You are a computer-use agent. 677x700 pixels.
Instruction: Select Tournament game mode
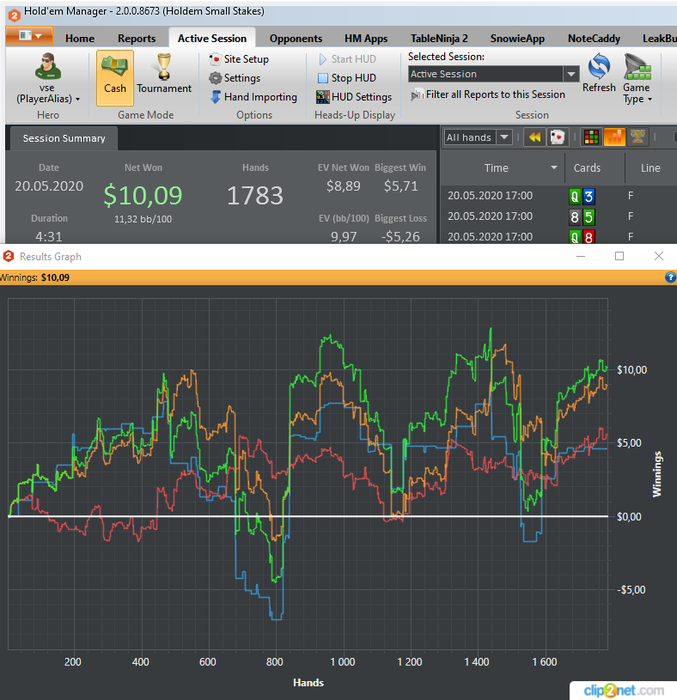pos(164,74)
